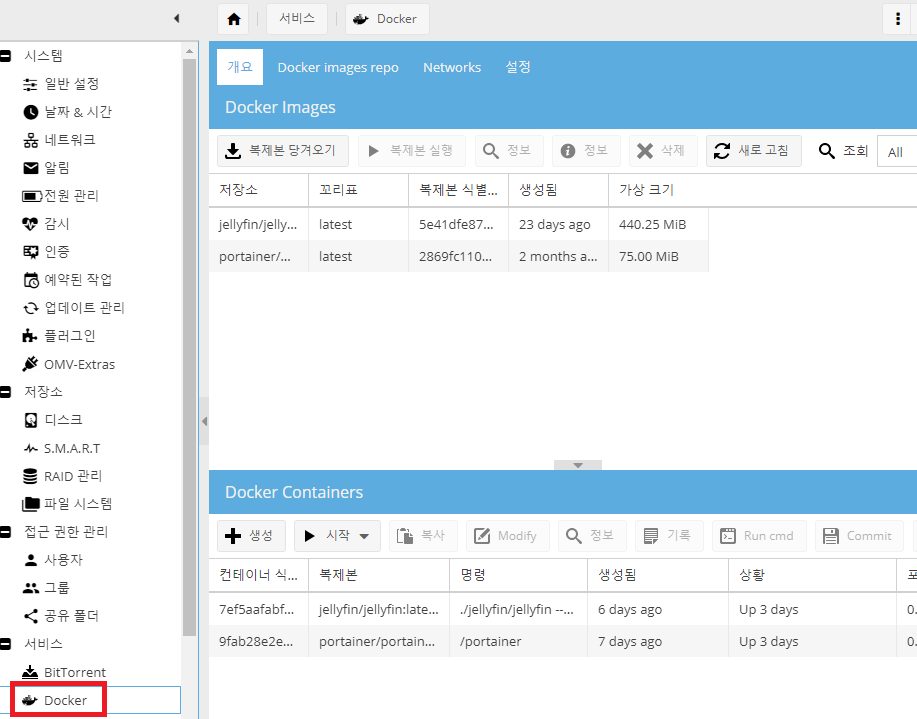This screenshot has height=719, width=917.
Task: Collapse the sidebar with the left arrow
Action: click(176, 19)
